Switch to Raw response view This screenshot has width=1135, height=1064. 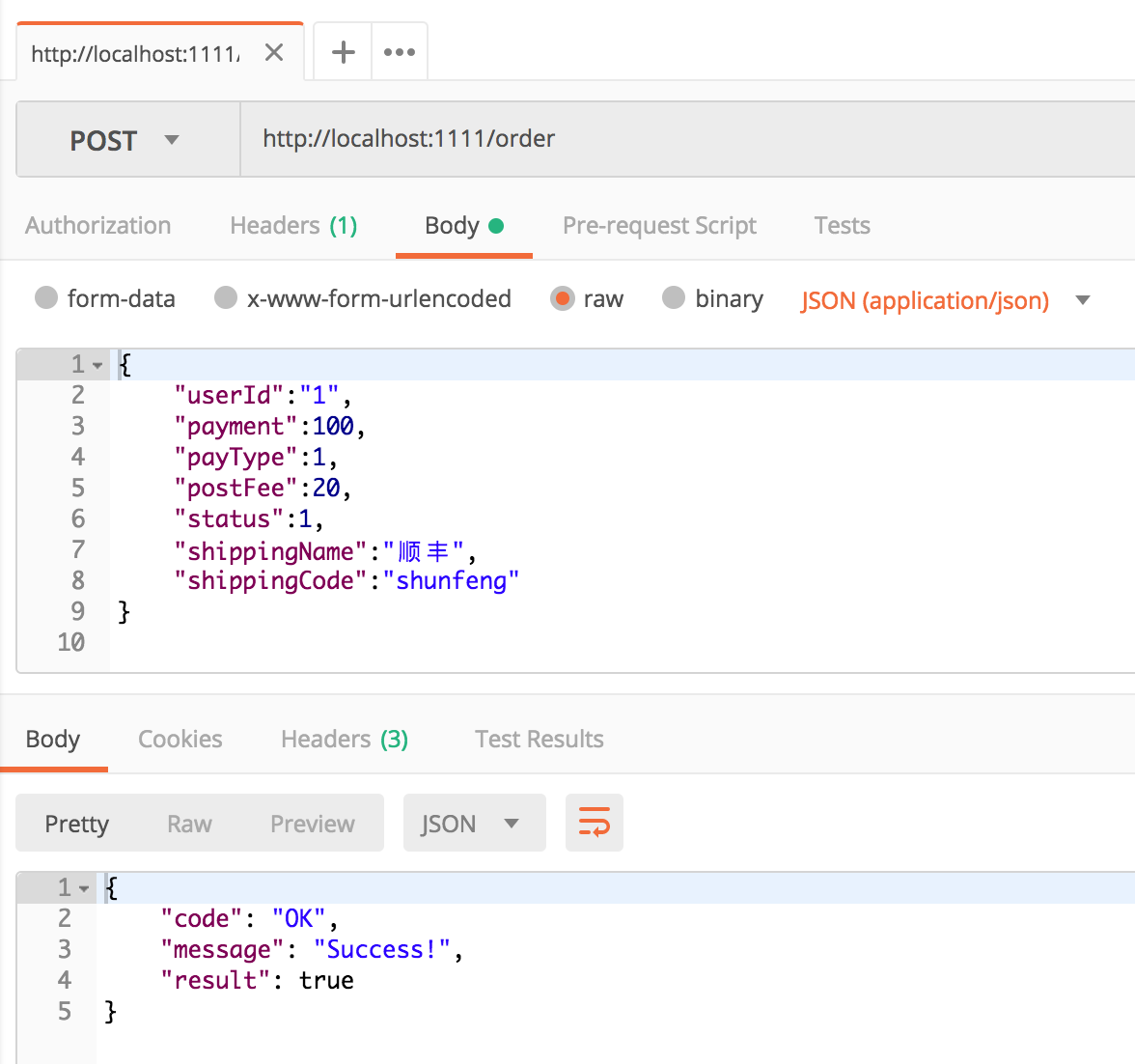188,823
